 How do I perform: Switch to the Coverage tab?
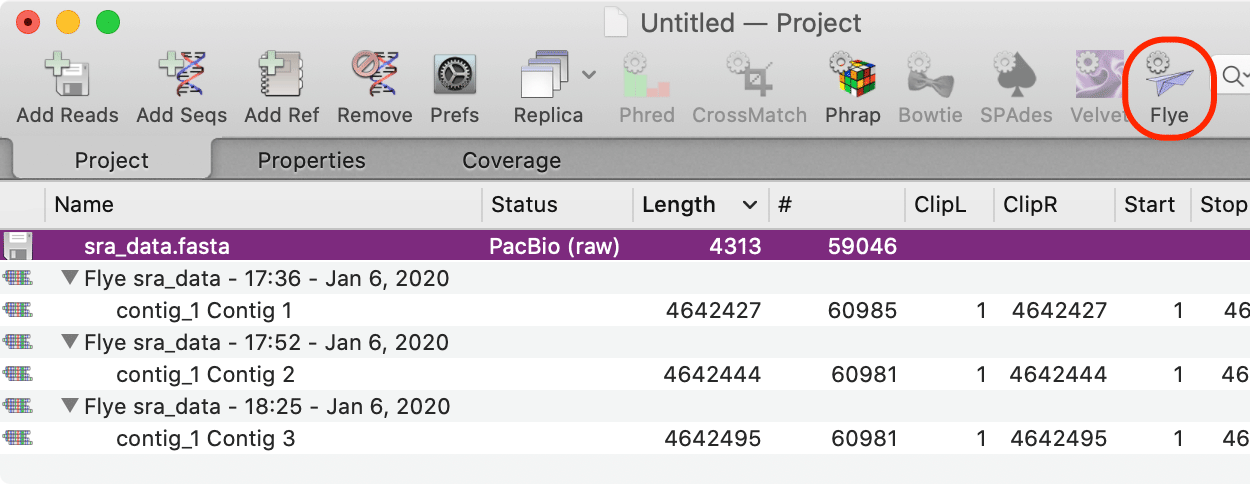coord(511,160)
